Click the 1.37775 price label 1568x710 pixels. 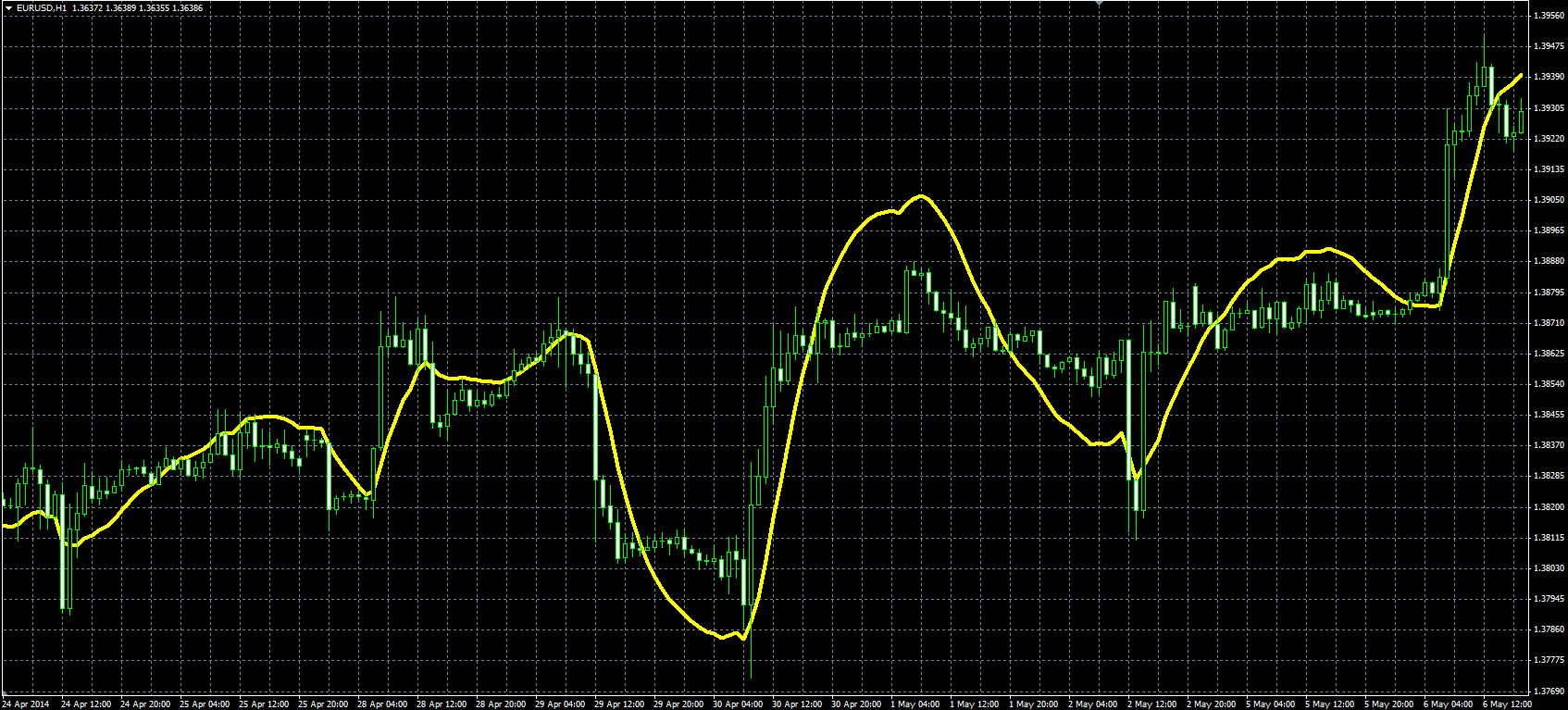click(1549, 660)
